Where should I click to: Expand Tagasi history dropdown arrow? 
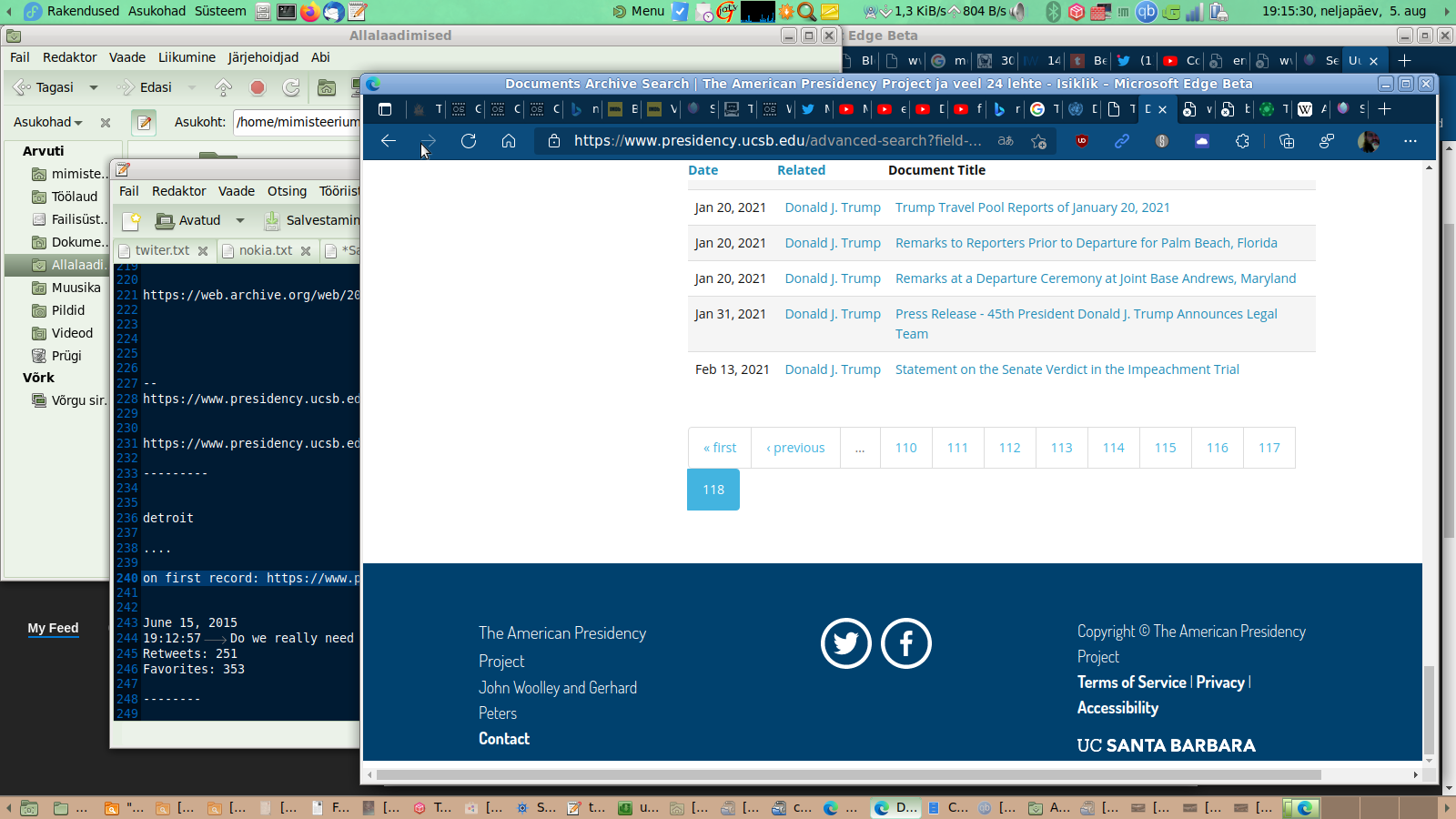pos(94,87)
